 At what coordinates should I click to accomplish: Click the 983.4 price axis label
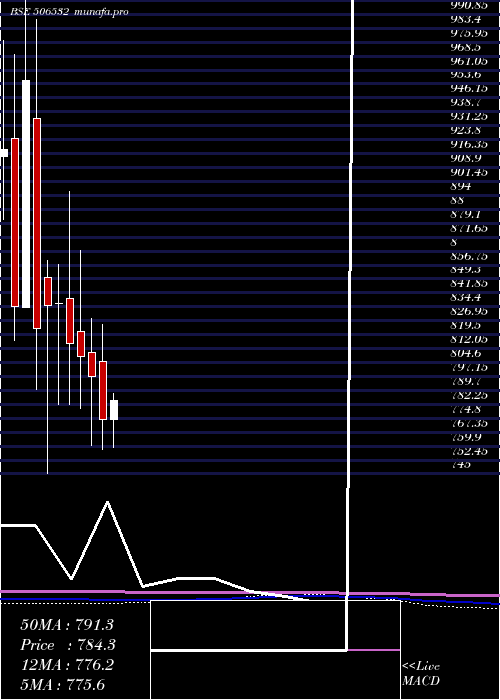pos(468,19)
